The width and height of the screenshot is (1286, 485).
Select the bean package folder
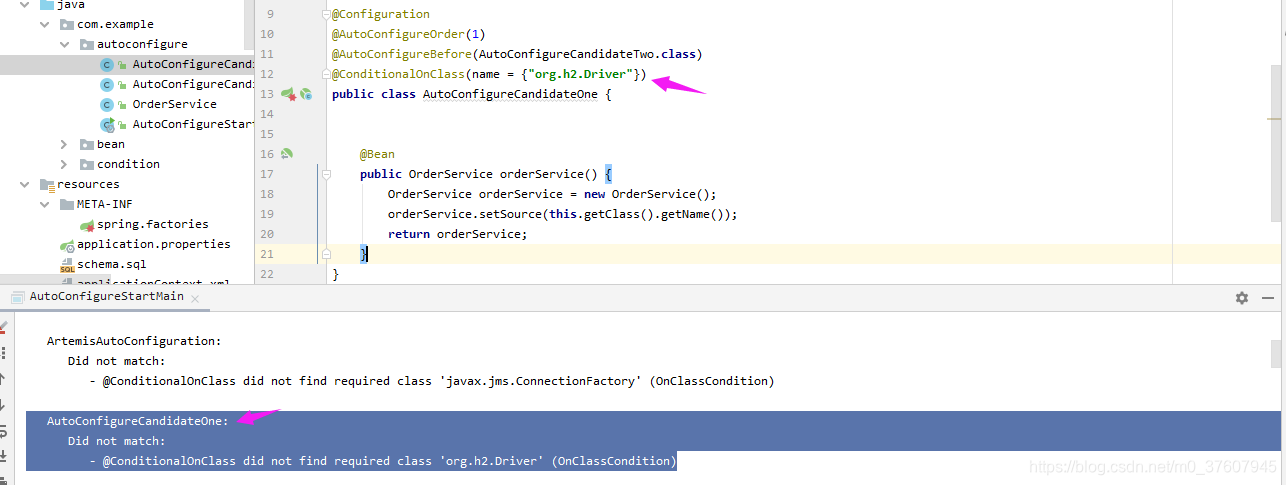[111, 144]
